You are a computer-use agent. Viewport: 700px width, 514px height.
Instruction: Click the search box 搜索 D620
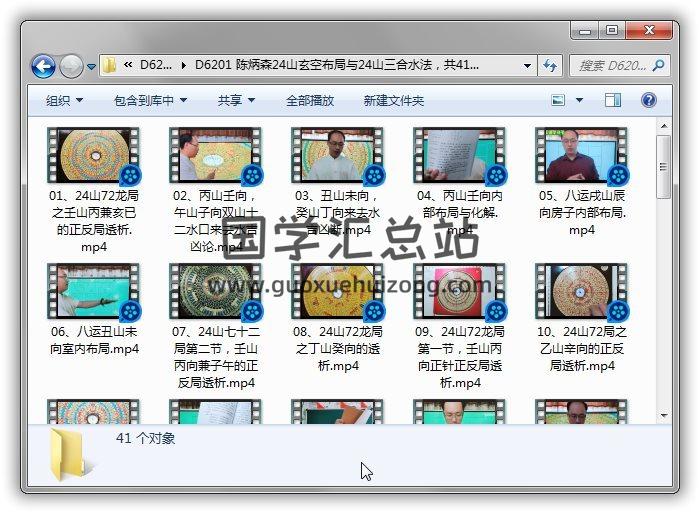point(610,66)
